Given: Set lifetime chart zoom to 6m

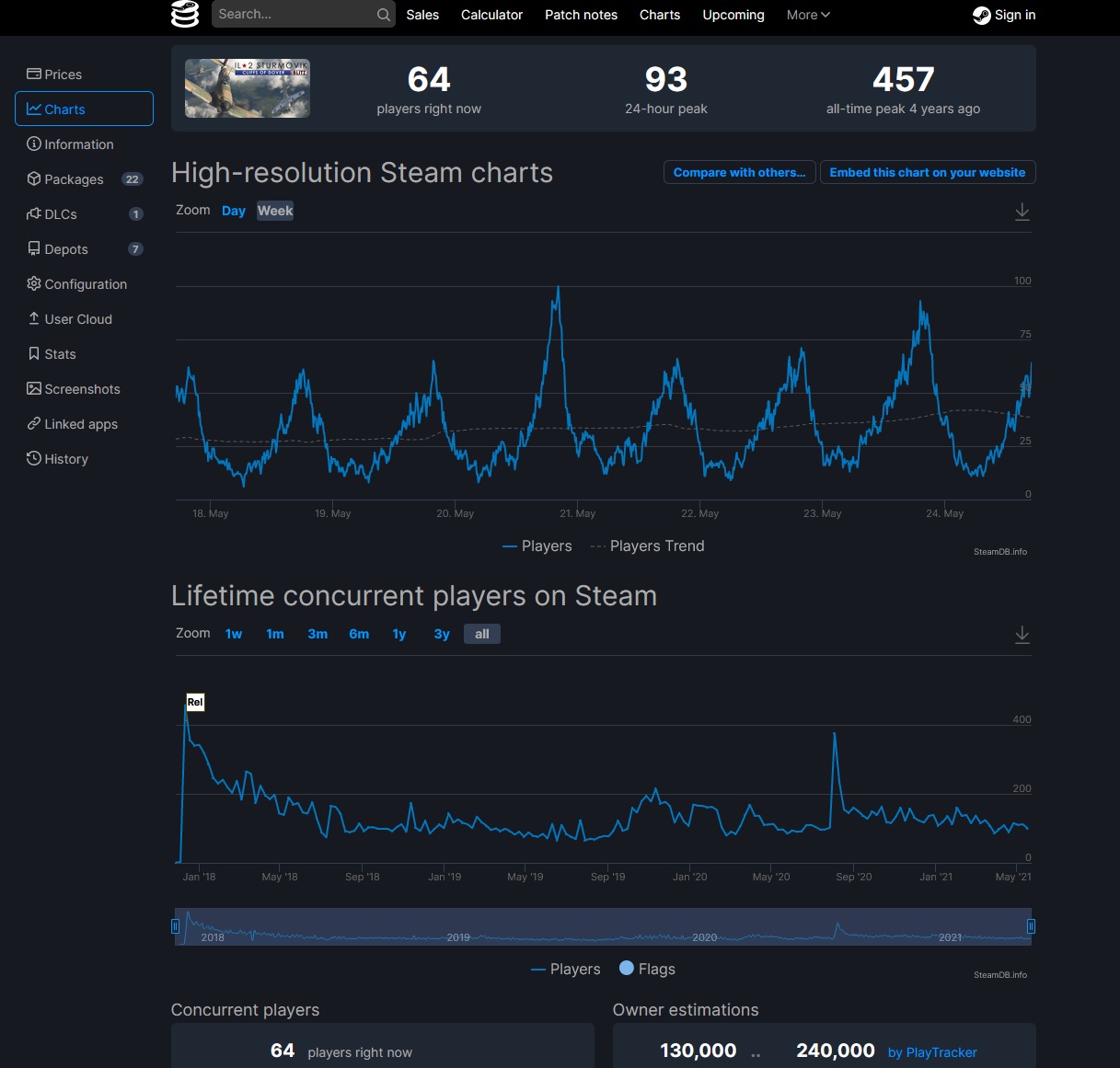Looking at the screenshot, I should coord(359,634).
